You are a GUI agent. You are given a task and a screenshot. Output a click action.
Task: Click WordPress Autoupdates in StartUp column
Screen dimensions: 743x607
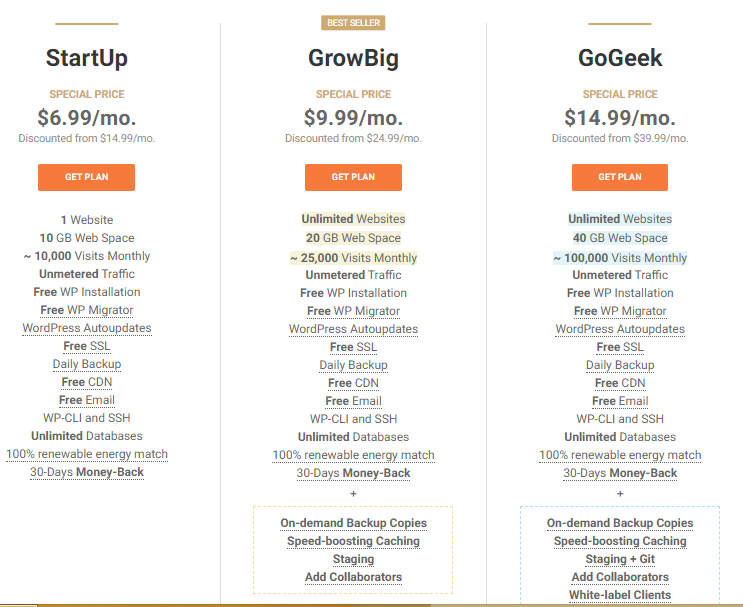[x=87, y=328]
